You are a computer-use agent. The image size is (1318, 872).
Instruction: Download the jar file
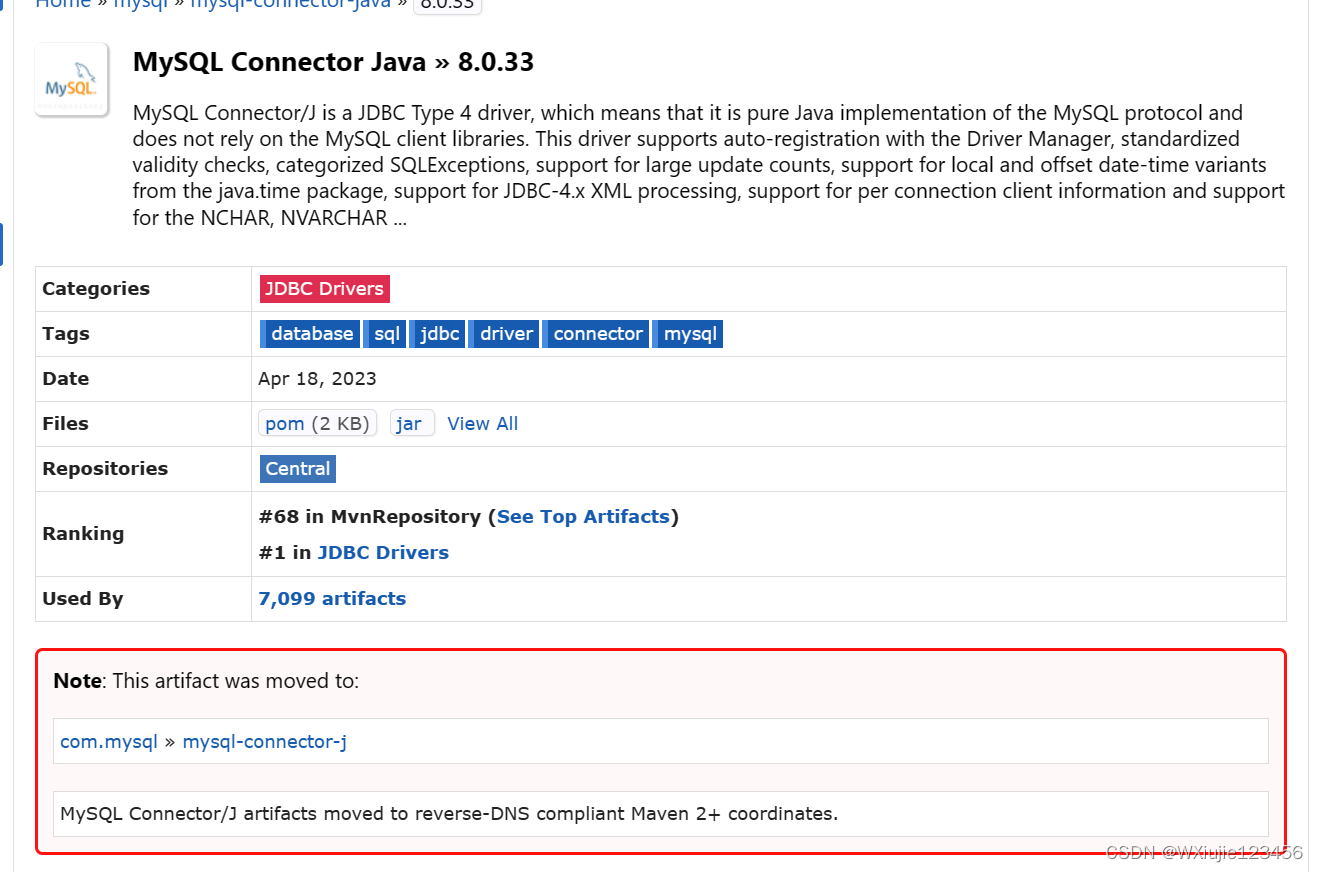tap(412, 424)
